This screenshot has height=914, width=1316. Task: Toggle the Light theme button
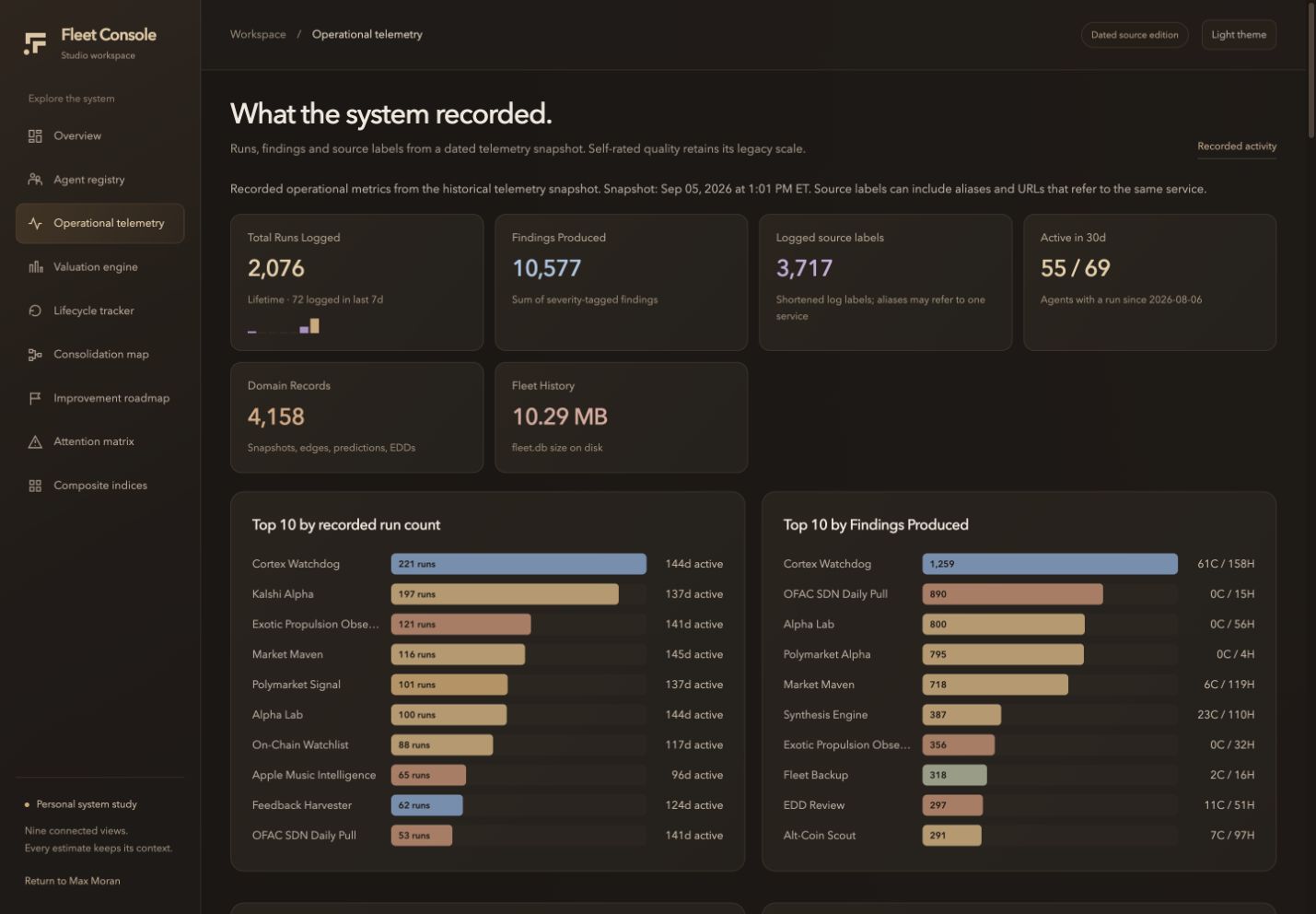pos(1239,35)
